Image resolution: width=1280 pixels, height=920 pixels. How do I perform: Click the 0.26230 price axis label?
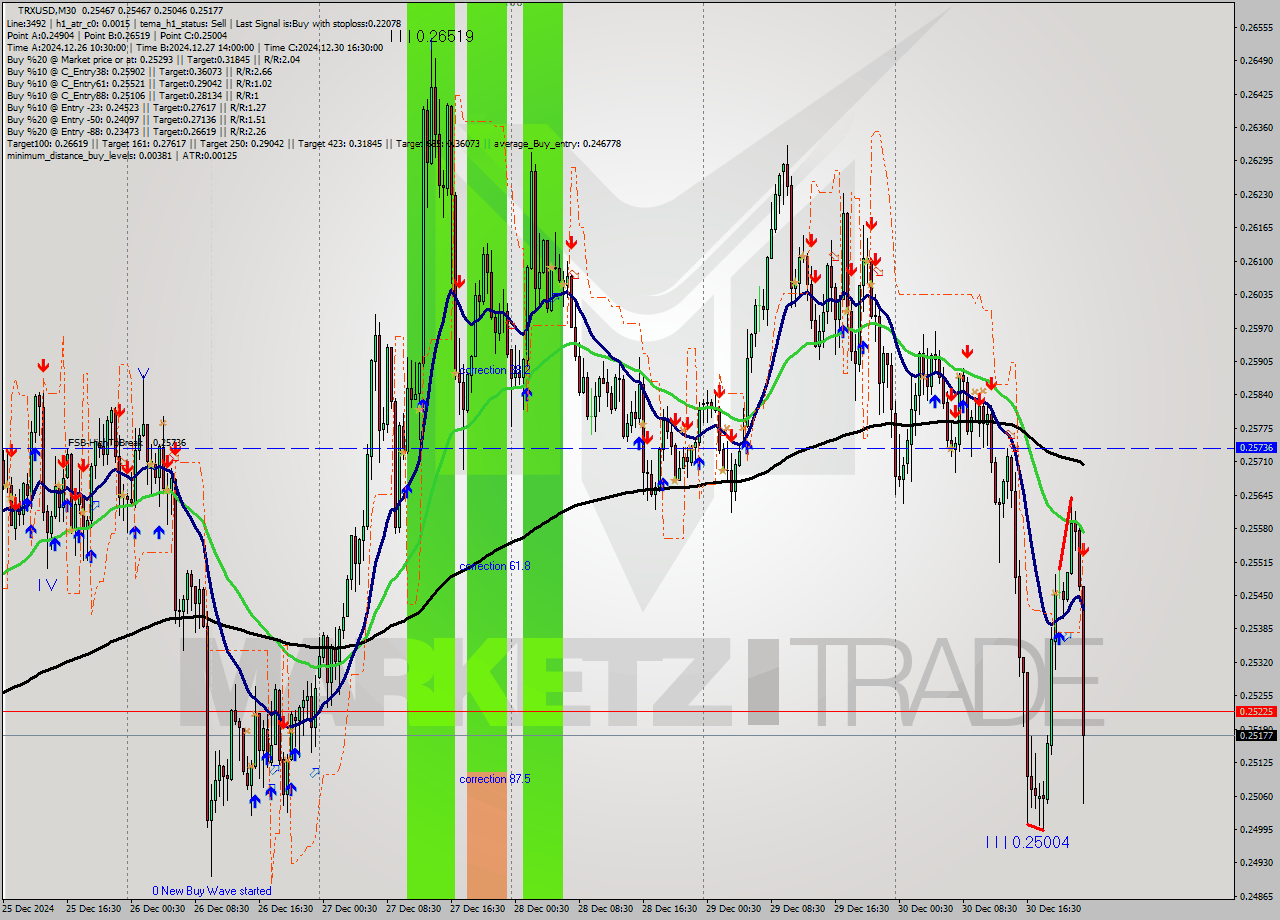pyautogui.click(x=1256, y=195)
